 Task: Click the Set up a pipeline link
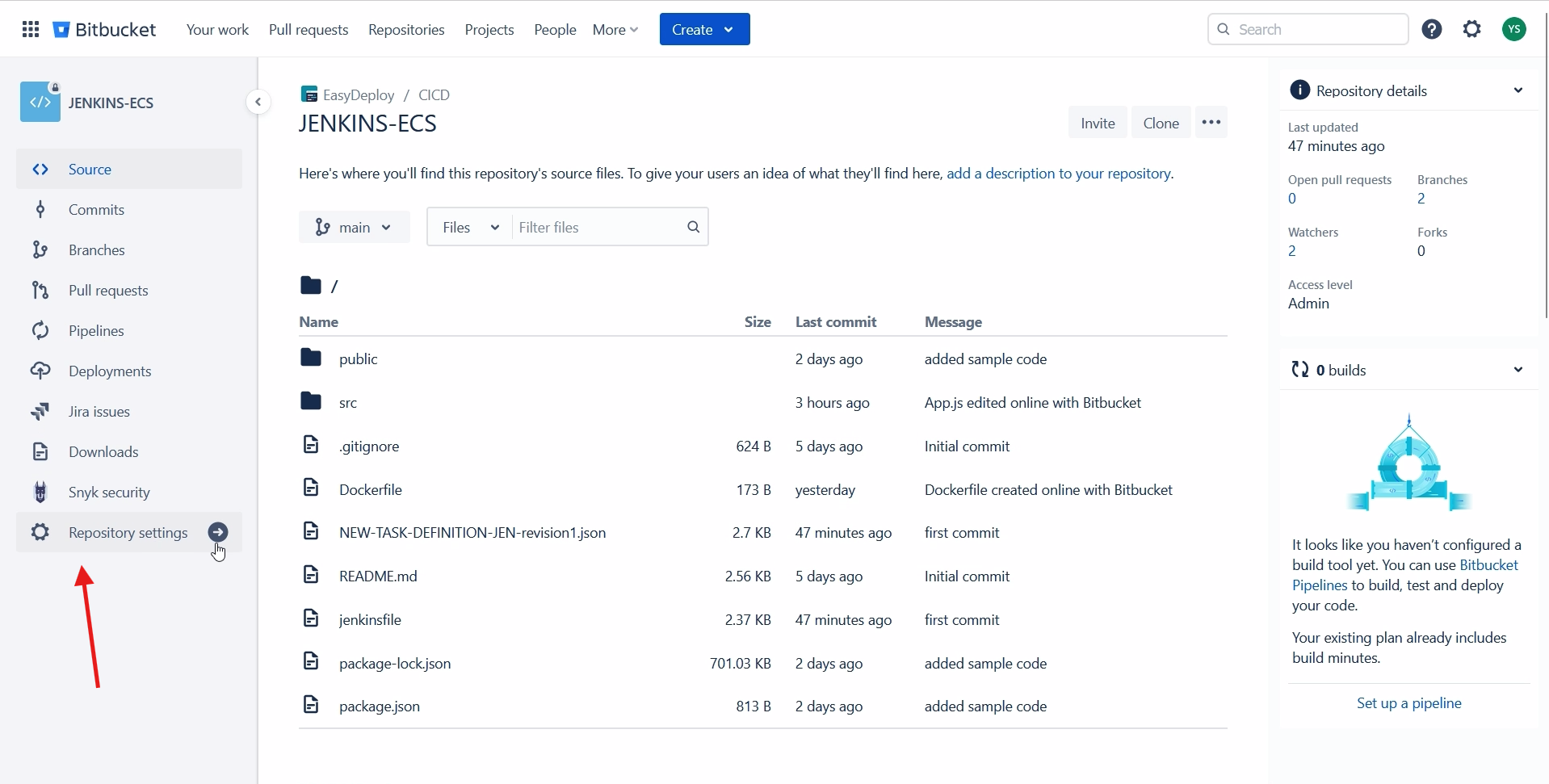click(x=1409, y=702)
